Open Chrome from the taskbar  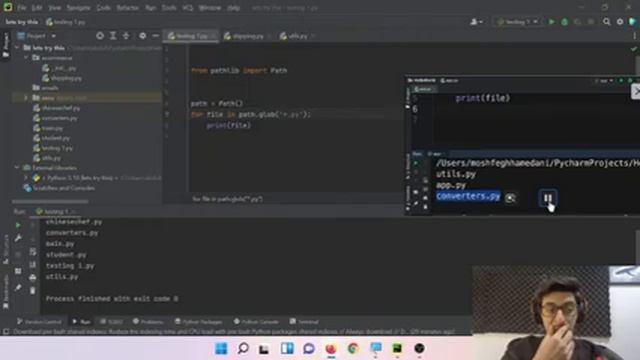click(353, 349)
